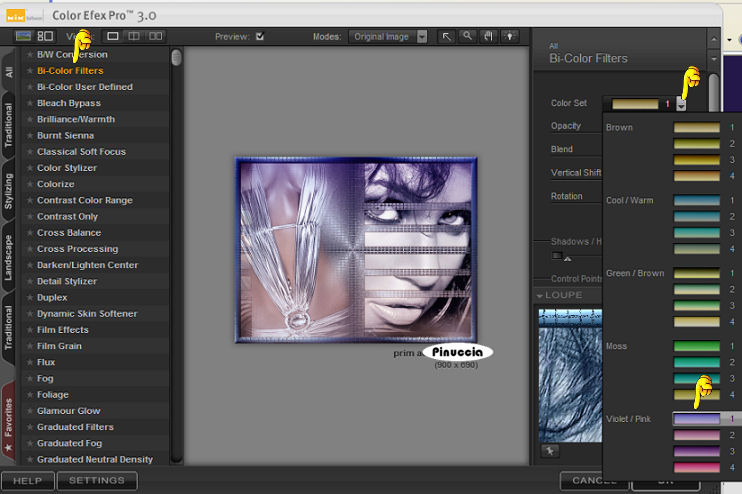Open the upper Traditional category tab

coord(9,125)
